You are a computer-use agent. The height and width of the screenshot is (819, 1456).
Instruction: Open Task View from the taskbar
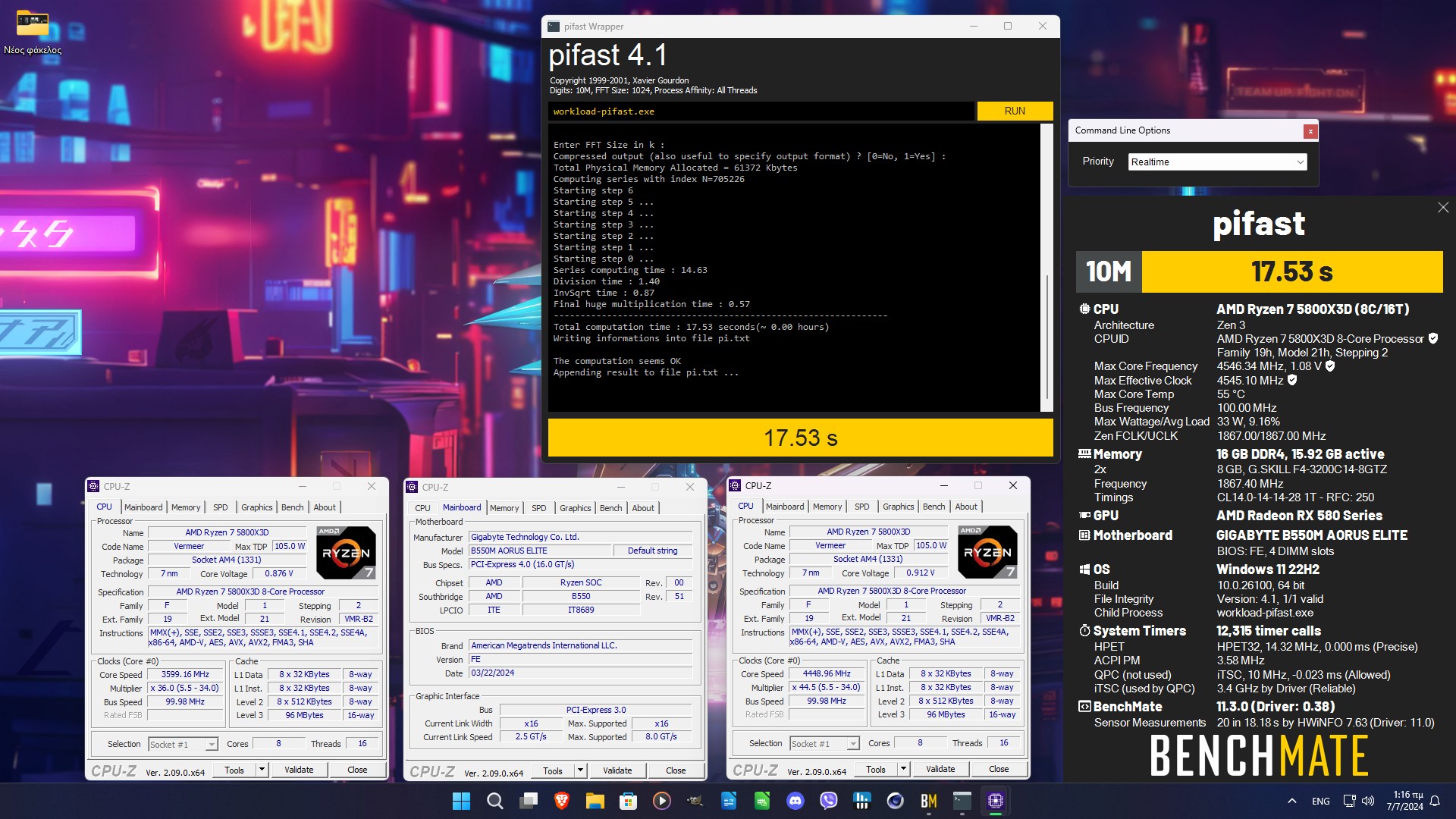click(x=529, y=800)
